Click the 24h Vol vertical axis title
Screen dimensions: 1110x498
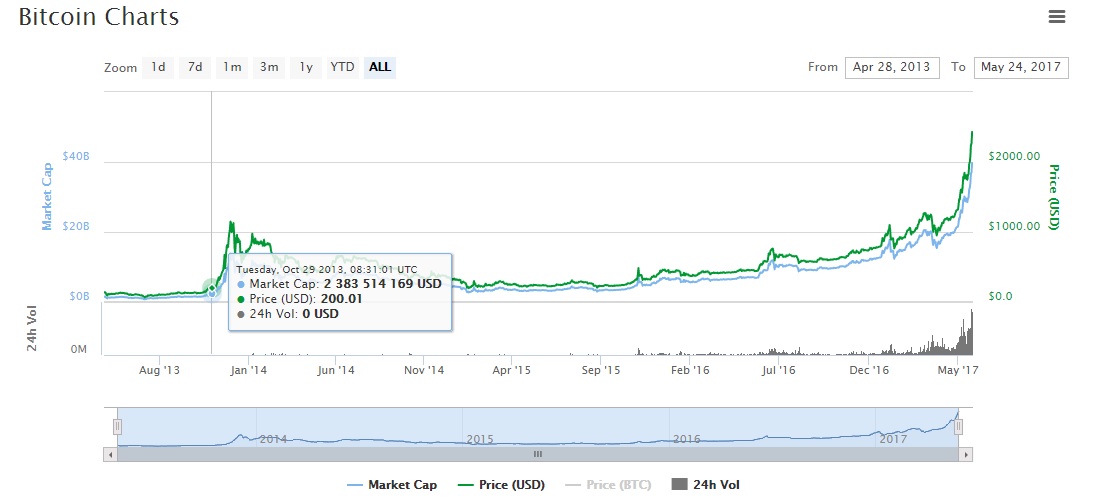point(32,328)
